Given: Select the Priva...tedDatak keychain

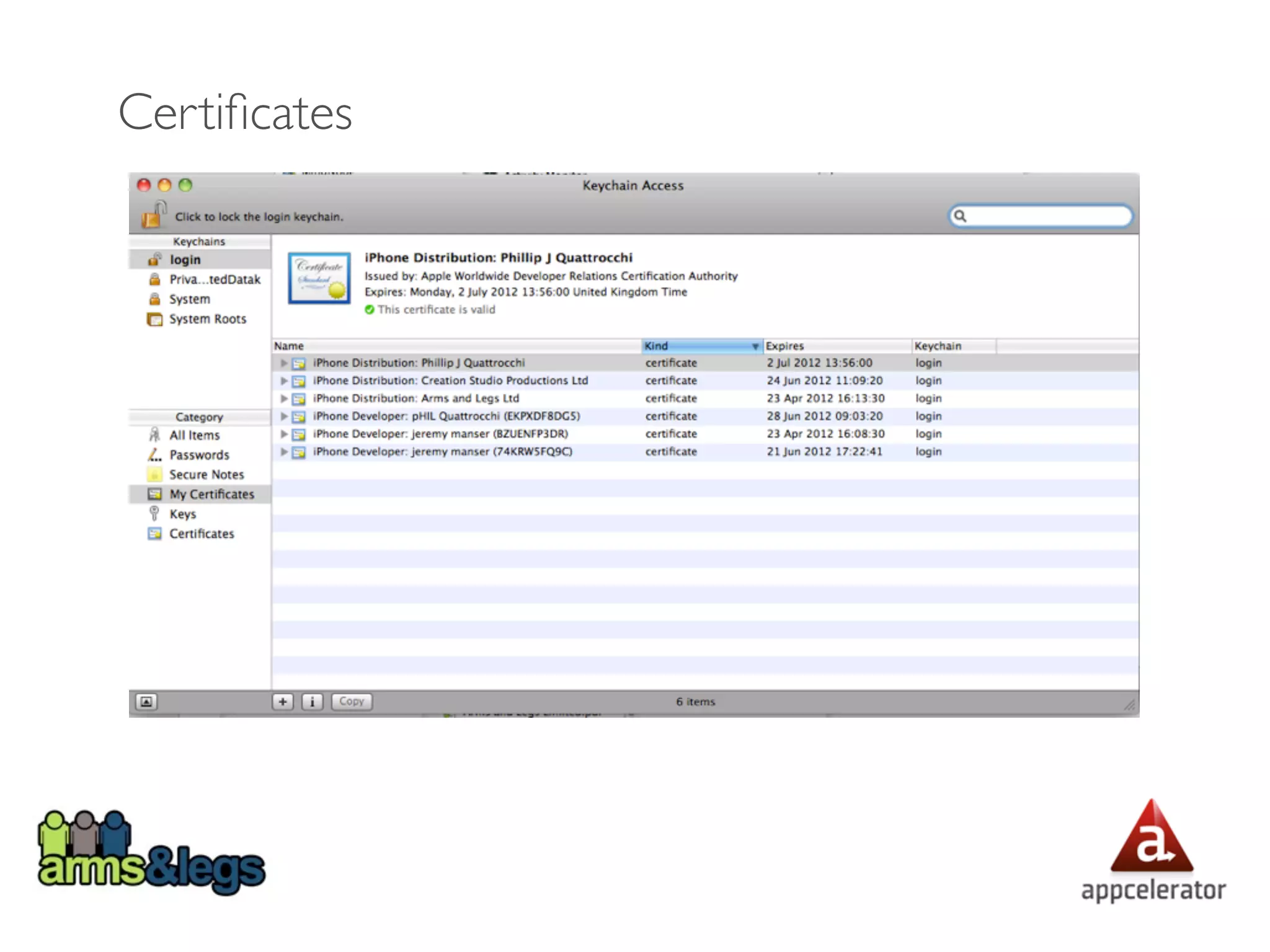Looking at the screenshot, I should tap(214, 280).
